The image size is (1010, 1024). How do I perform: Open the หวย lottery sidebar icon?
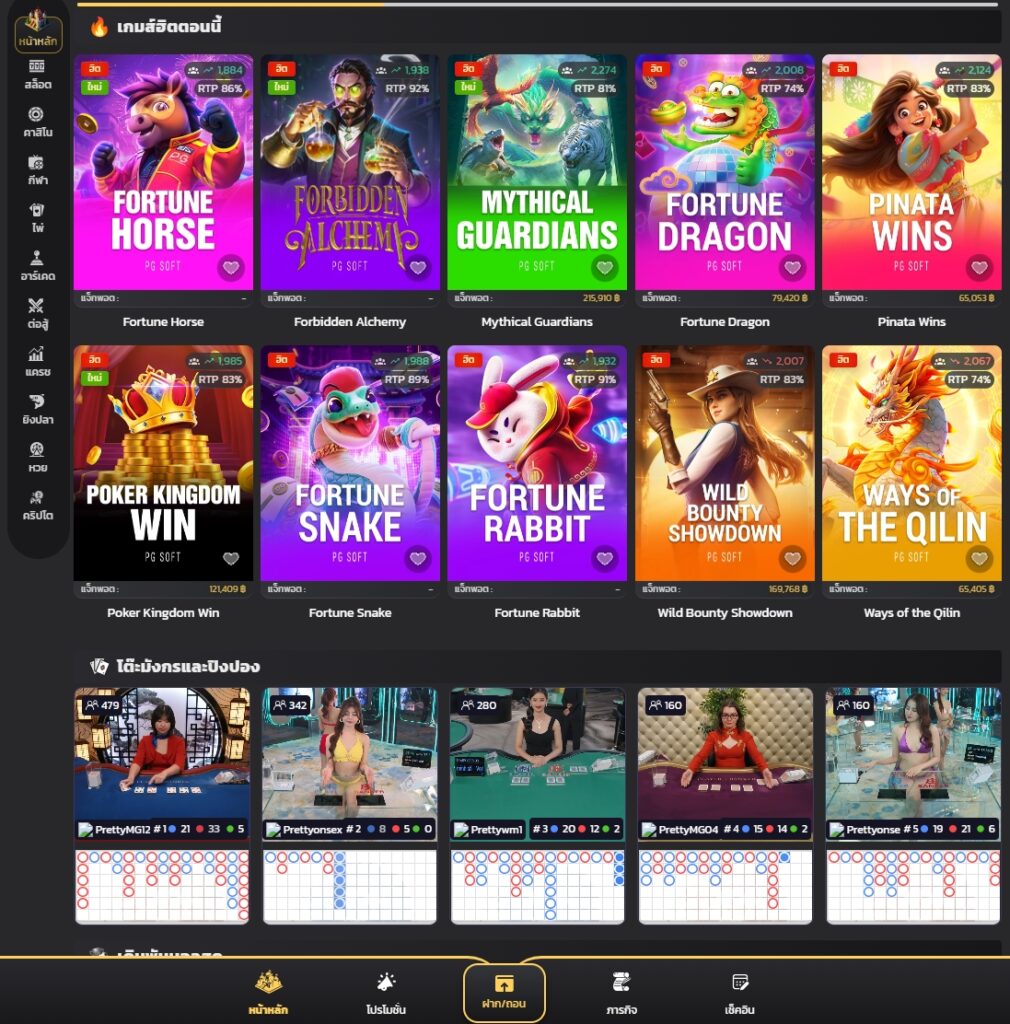[x=37, y=457]
